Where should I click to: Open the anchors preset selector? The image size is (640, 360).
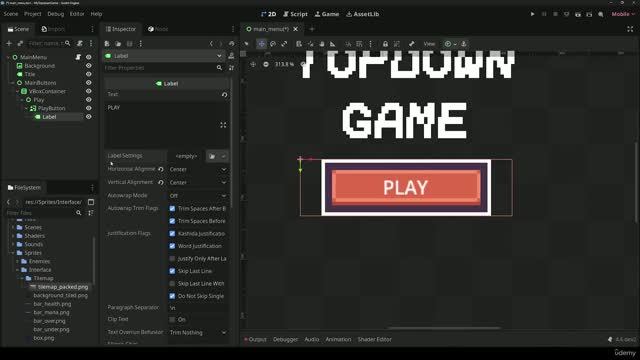tap(450, 44)
